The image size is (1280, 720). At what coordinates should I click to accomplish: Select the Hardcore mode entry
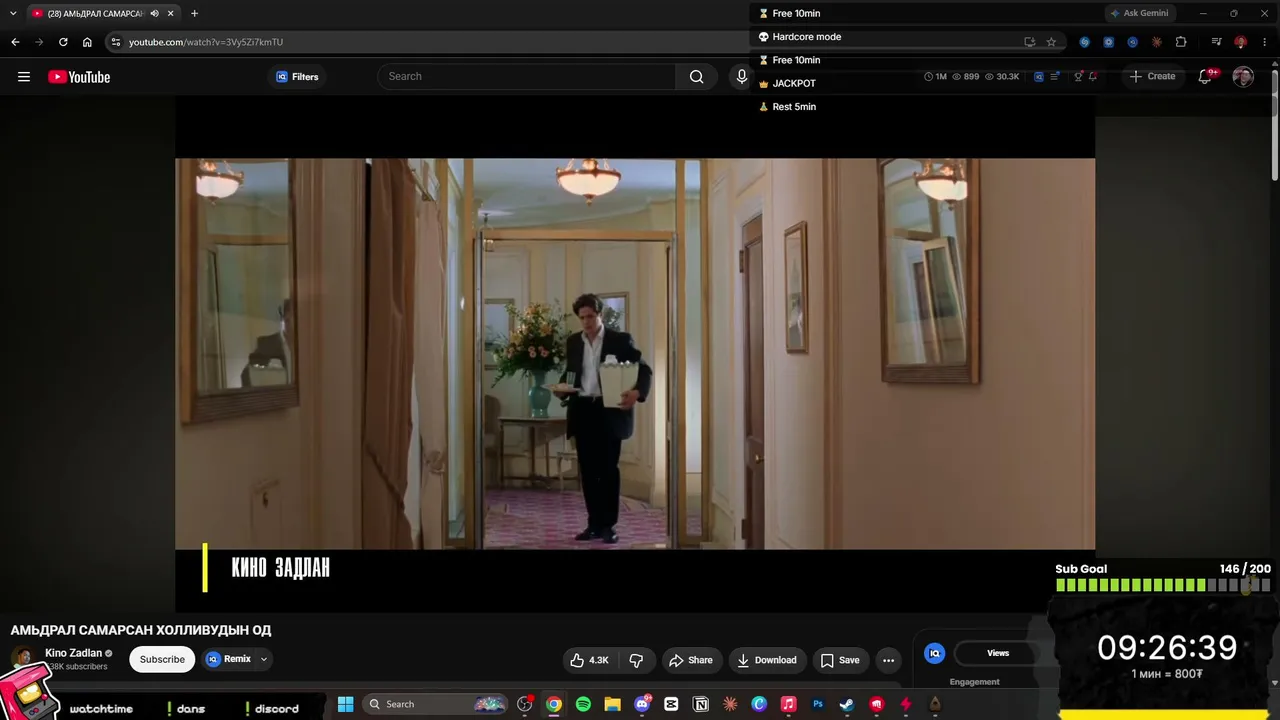(x=800, y=37)
